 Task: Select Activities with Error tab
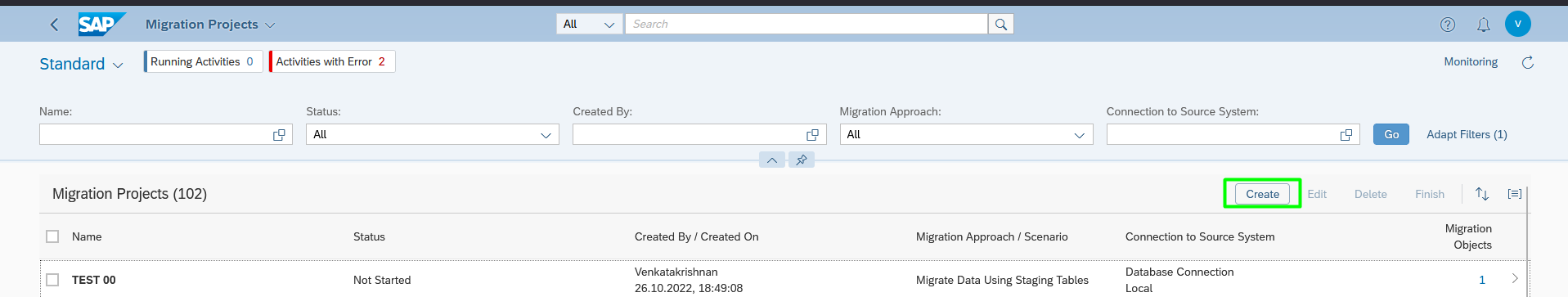[332, 61]
